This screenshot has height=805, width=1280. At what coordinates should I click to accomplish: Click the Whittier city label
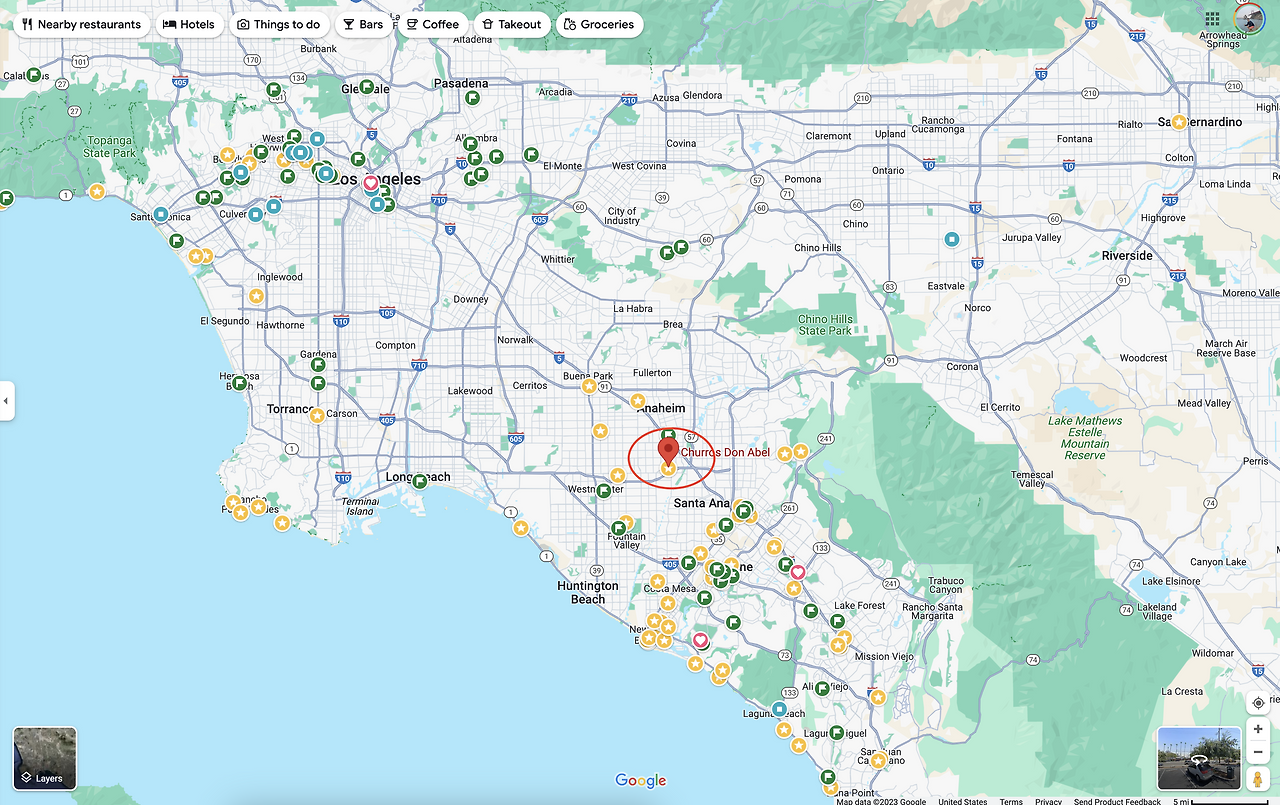(x=558, y=259)
